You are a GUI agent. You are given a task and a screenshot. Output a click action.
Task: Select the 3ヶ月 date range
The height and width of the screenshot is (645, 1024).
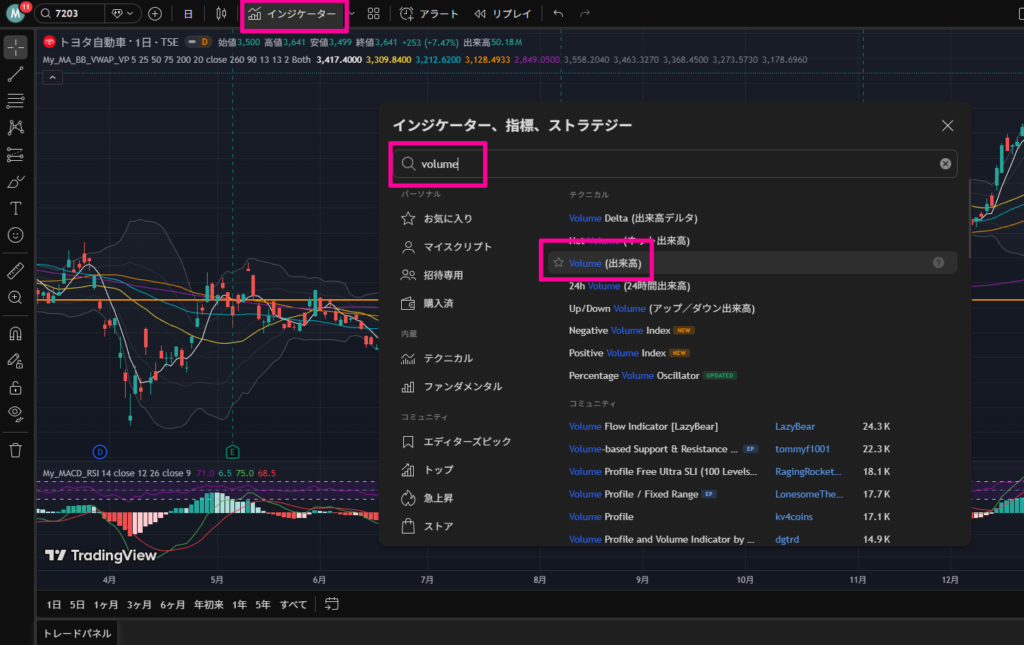139,604
